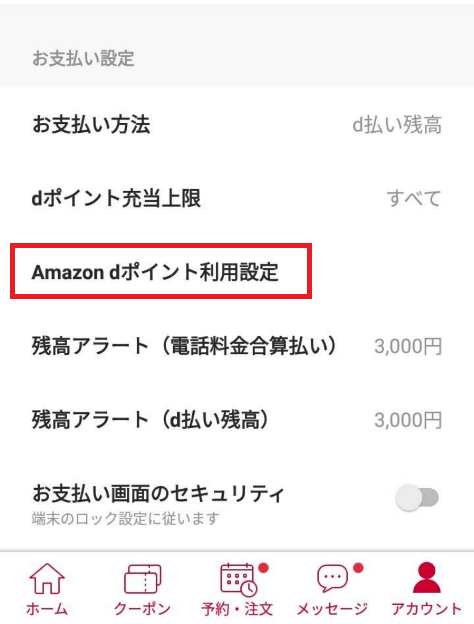Open dポイント充当上限 setting

pyautogui.click(x=237, y=198)
